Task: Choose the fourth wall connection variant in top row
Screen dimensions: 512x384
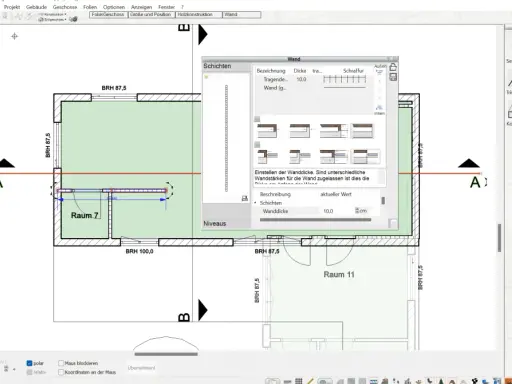Action: click(x=363, y=131)
